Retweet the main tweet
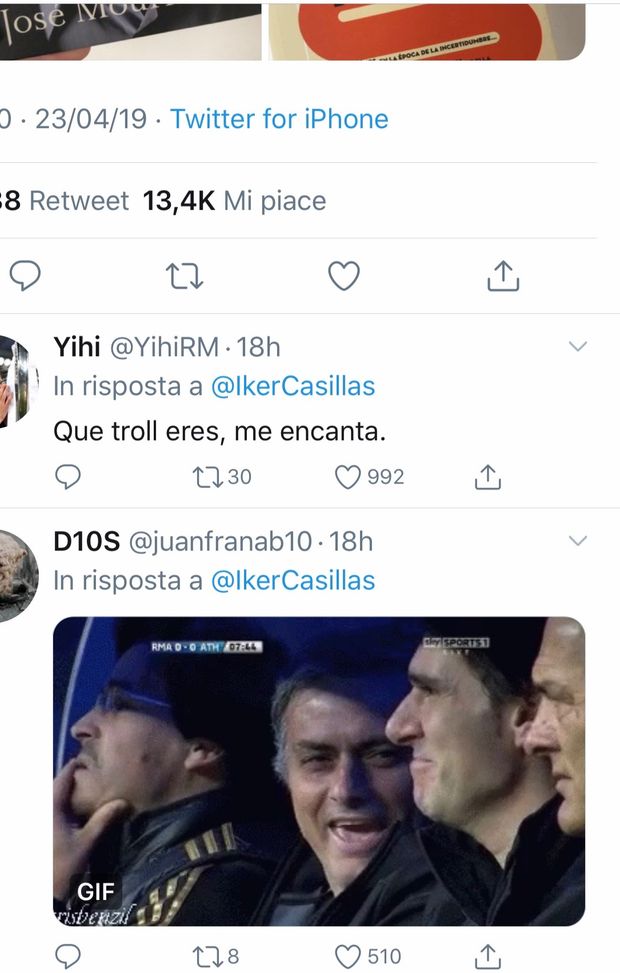This screenshot has width=620, height=973. tap(184, 276)
